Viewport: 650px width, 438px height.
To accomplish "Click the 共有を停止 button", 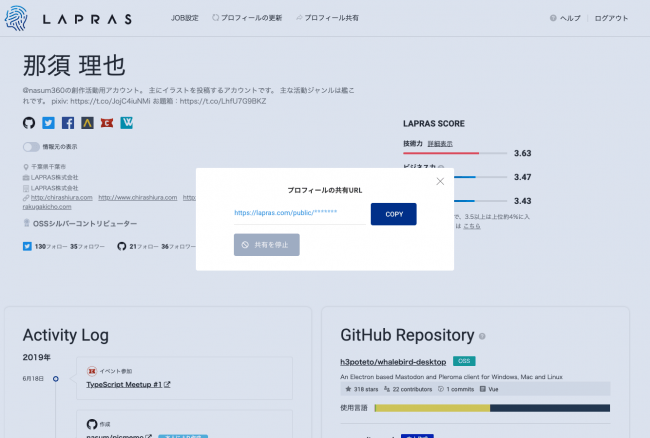I will tap(267, 244).
